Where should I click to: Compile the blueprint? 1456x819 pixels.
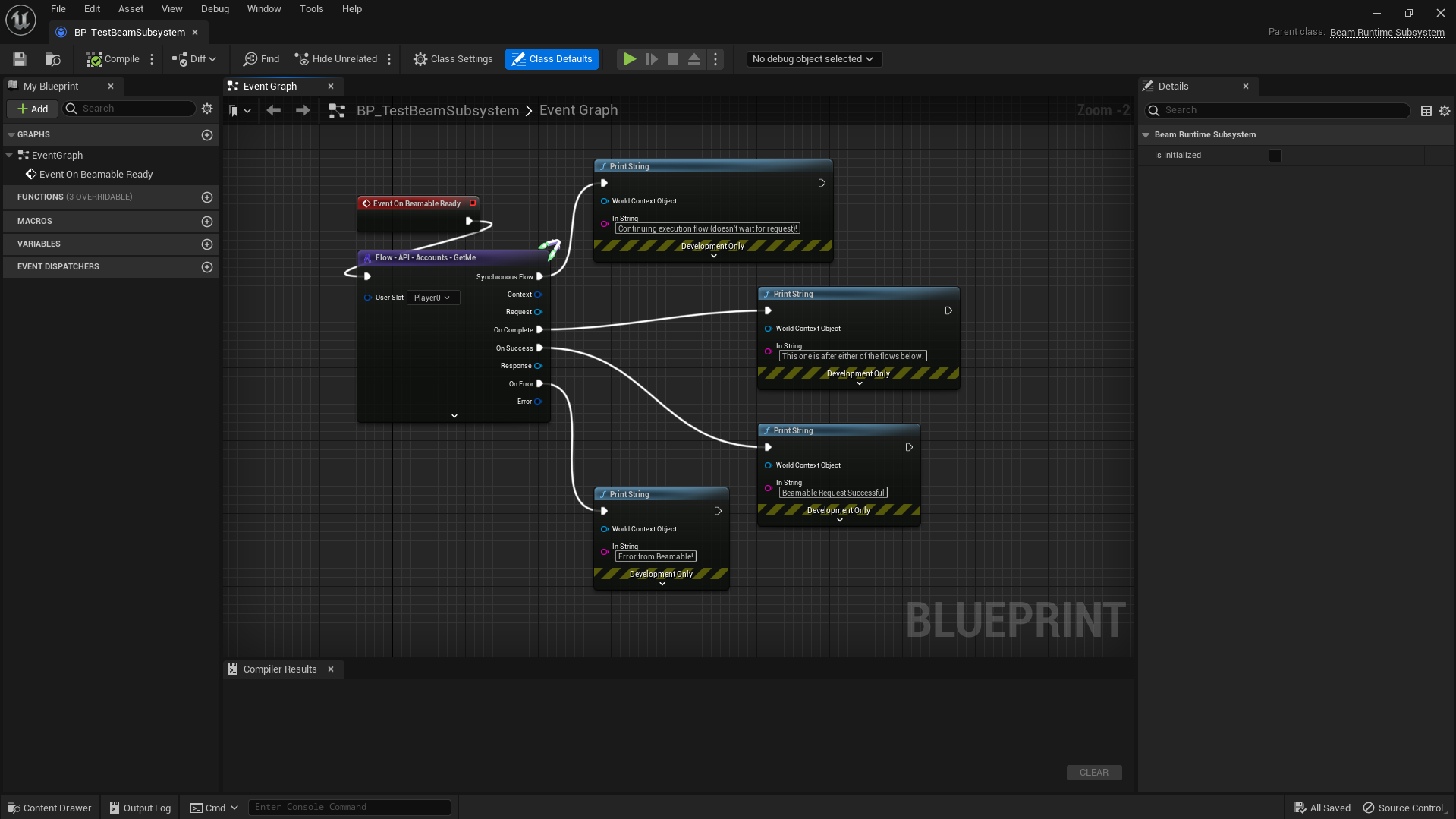tap(113, 59)
